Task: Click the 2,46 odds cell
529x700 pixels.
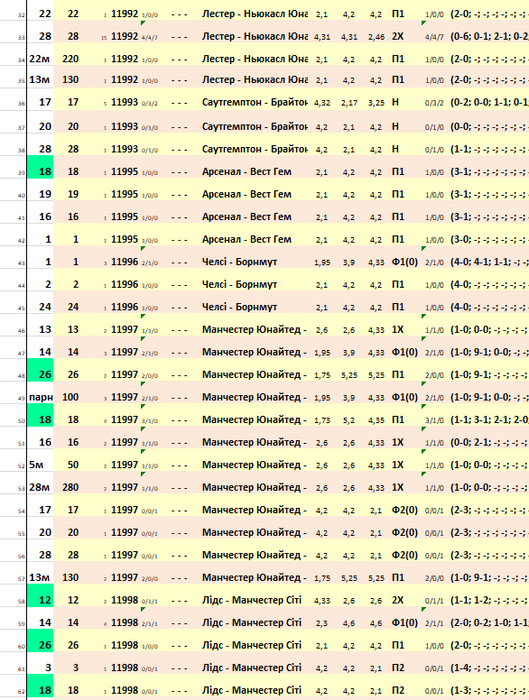Action: click(376, 37)
